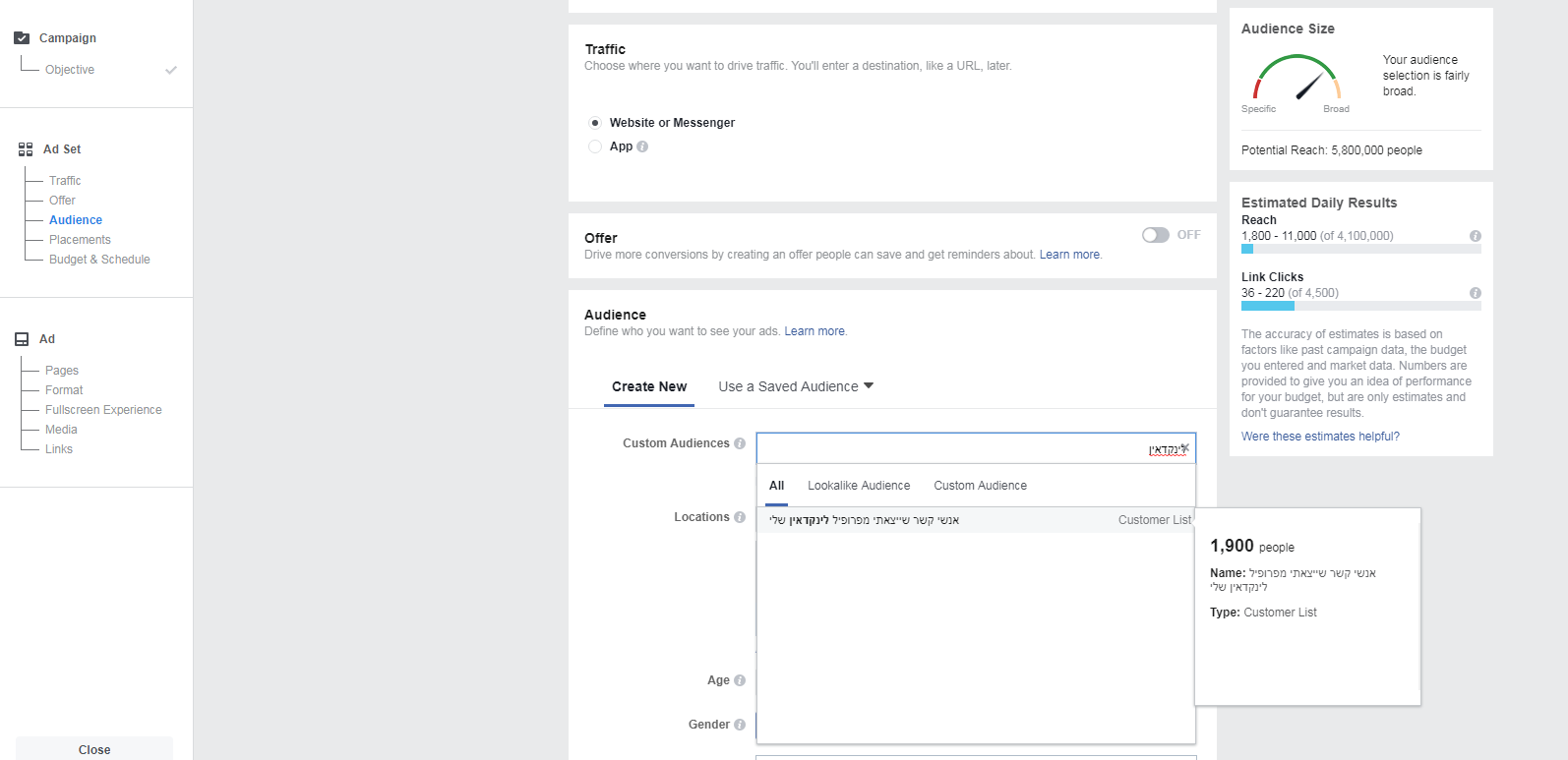
Task: Click the Reach estimate info icon
Action: click(1475, 236)
